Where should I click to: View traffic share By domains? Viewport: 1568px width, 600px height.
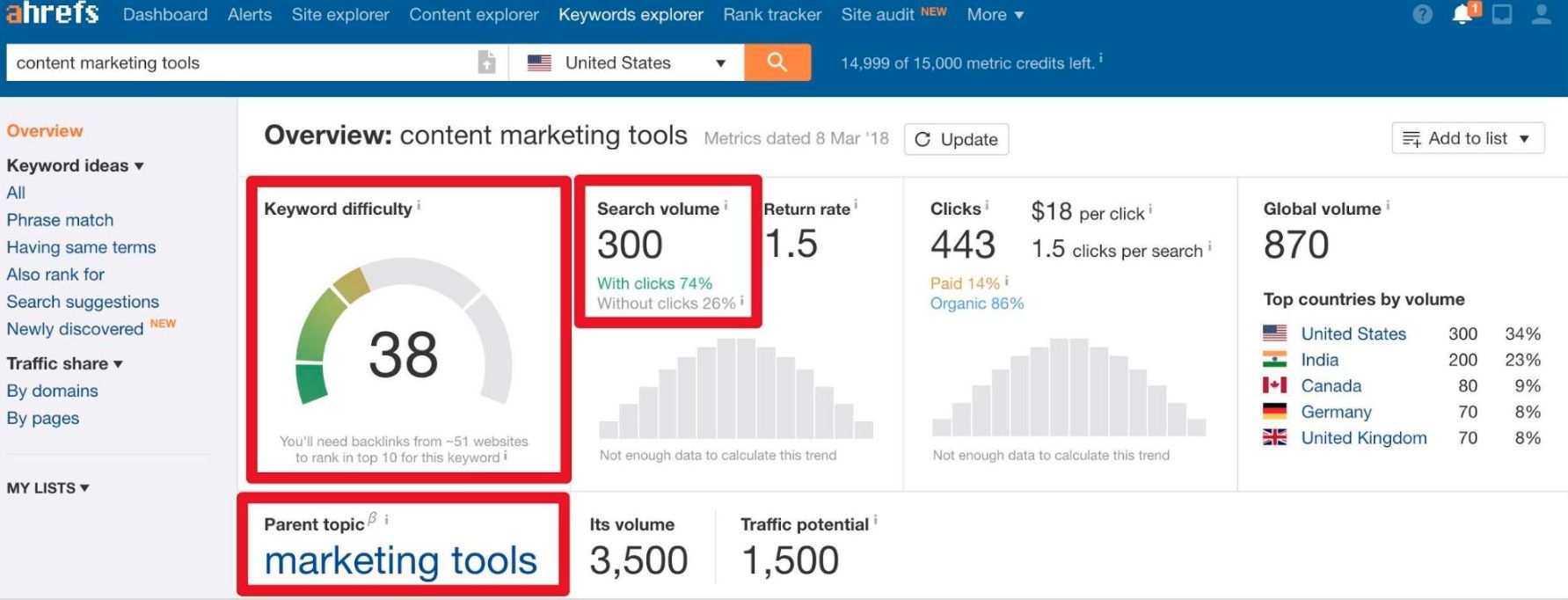click(x=52, y=391)
